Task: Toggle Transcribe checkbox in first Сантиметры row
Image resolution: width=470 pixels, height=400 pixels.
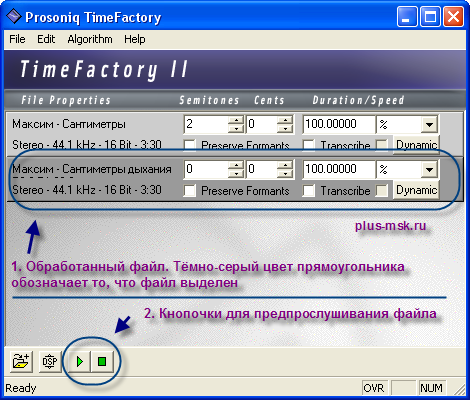Action: coord(309,146)
